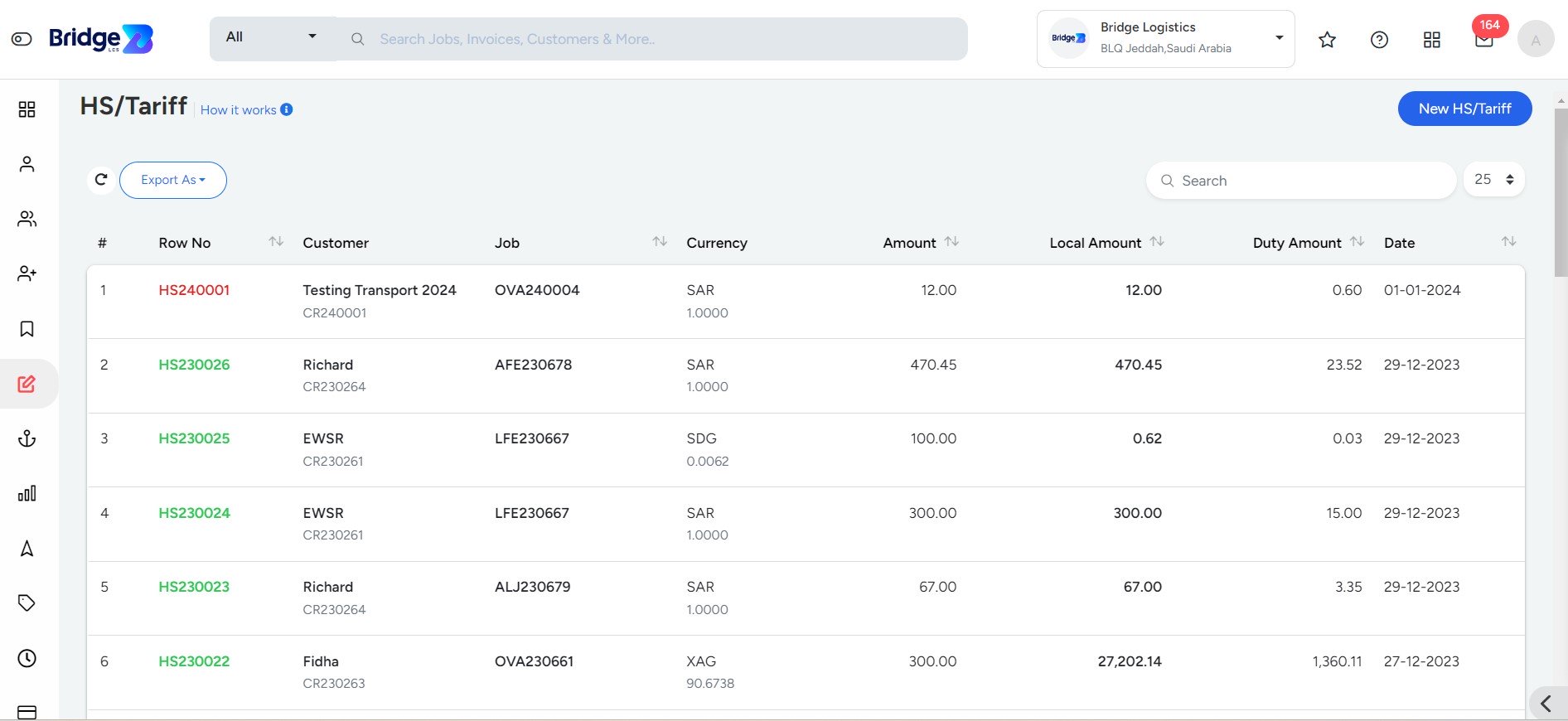1568x721 pixels.
Task: Sort by the Date column arrows
Action: pos(1509,242)
